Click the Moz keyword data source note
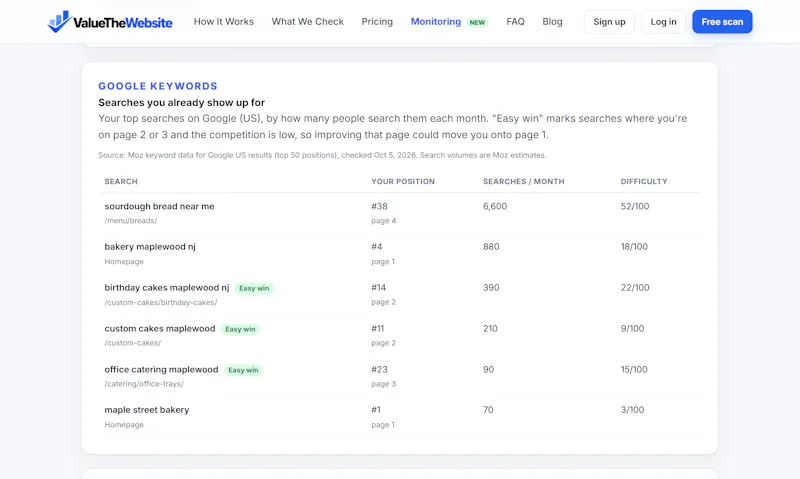800x479 pixels. 322,155
